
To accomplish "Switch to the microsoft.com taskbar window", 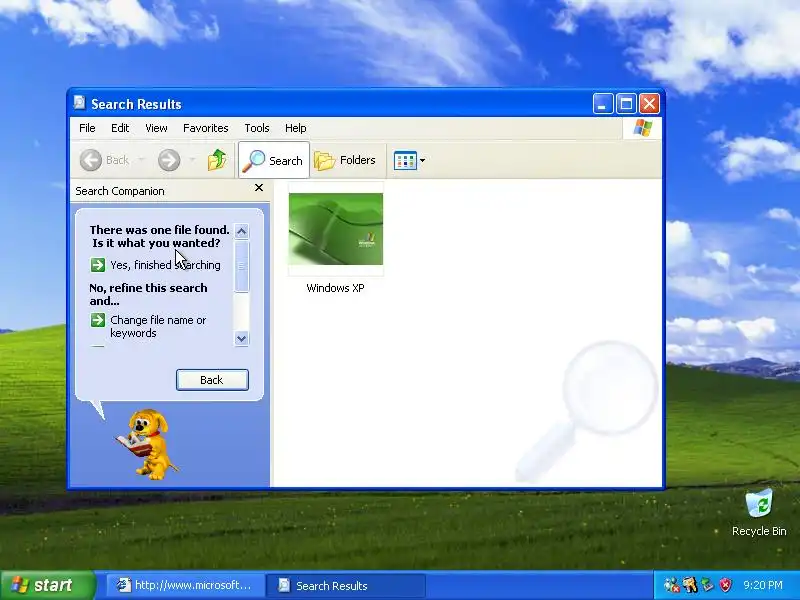I will (185, 585).
